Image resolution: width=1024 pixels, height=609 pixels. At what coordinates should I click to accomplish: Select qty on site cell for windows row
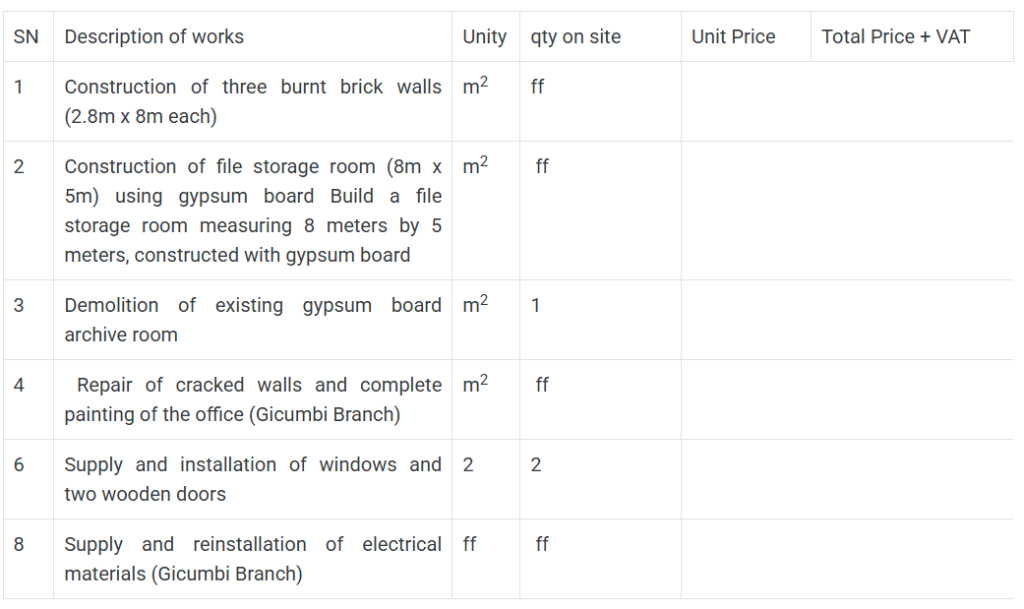pos(536,465)
